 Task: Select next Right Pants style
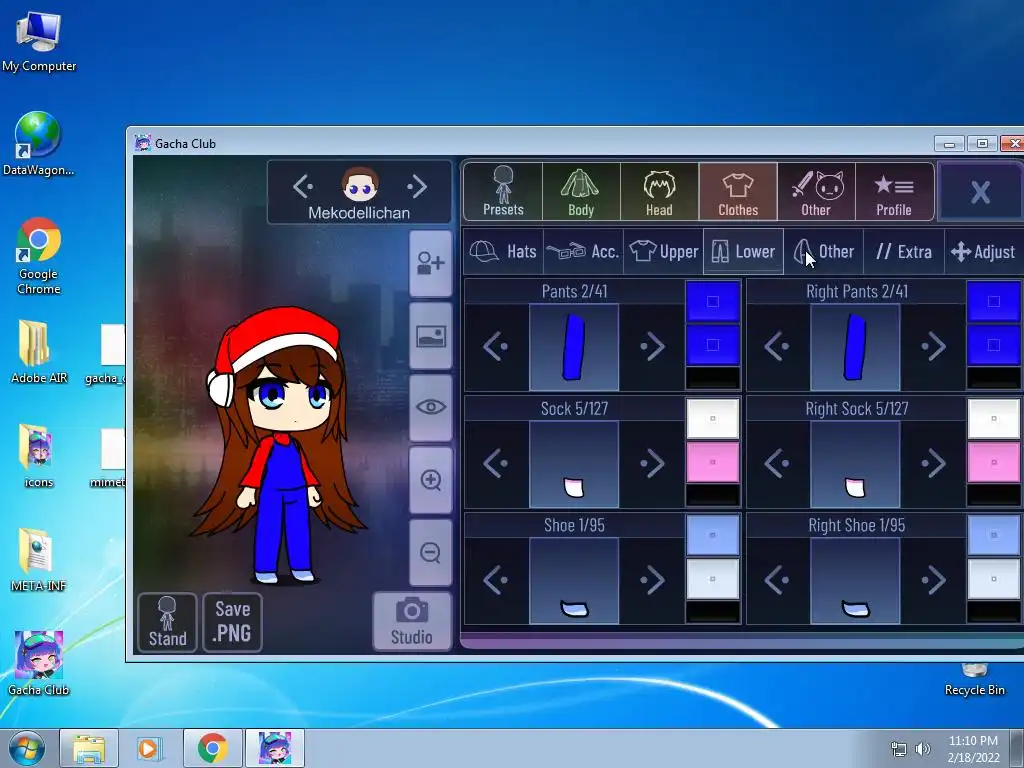tap(933, 347)
